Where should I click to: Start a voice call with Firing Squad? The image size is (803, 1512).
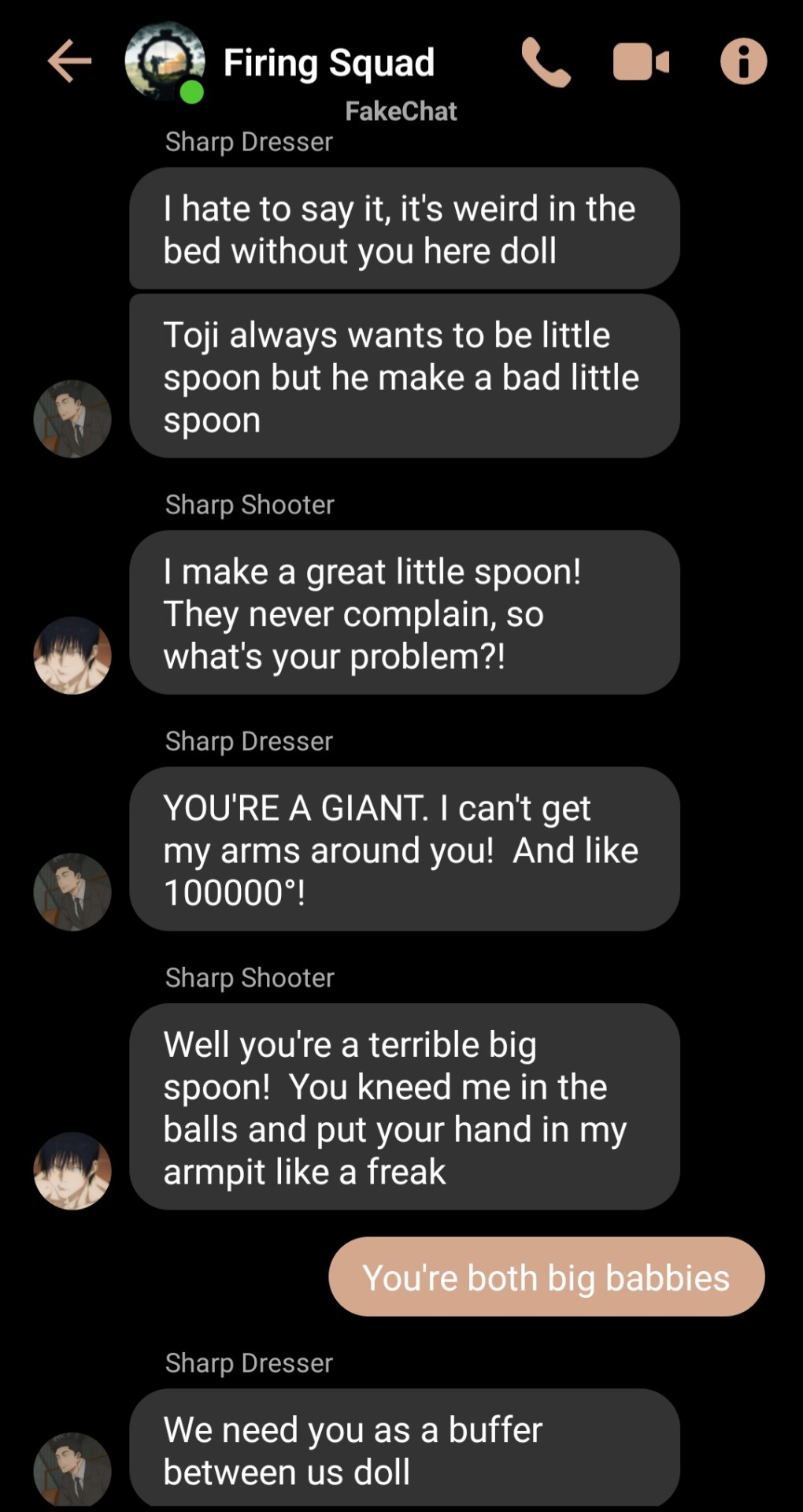tap(546, 62)
